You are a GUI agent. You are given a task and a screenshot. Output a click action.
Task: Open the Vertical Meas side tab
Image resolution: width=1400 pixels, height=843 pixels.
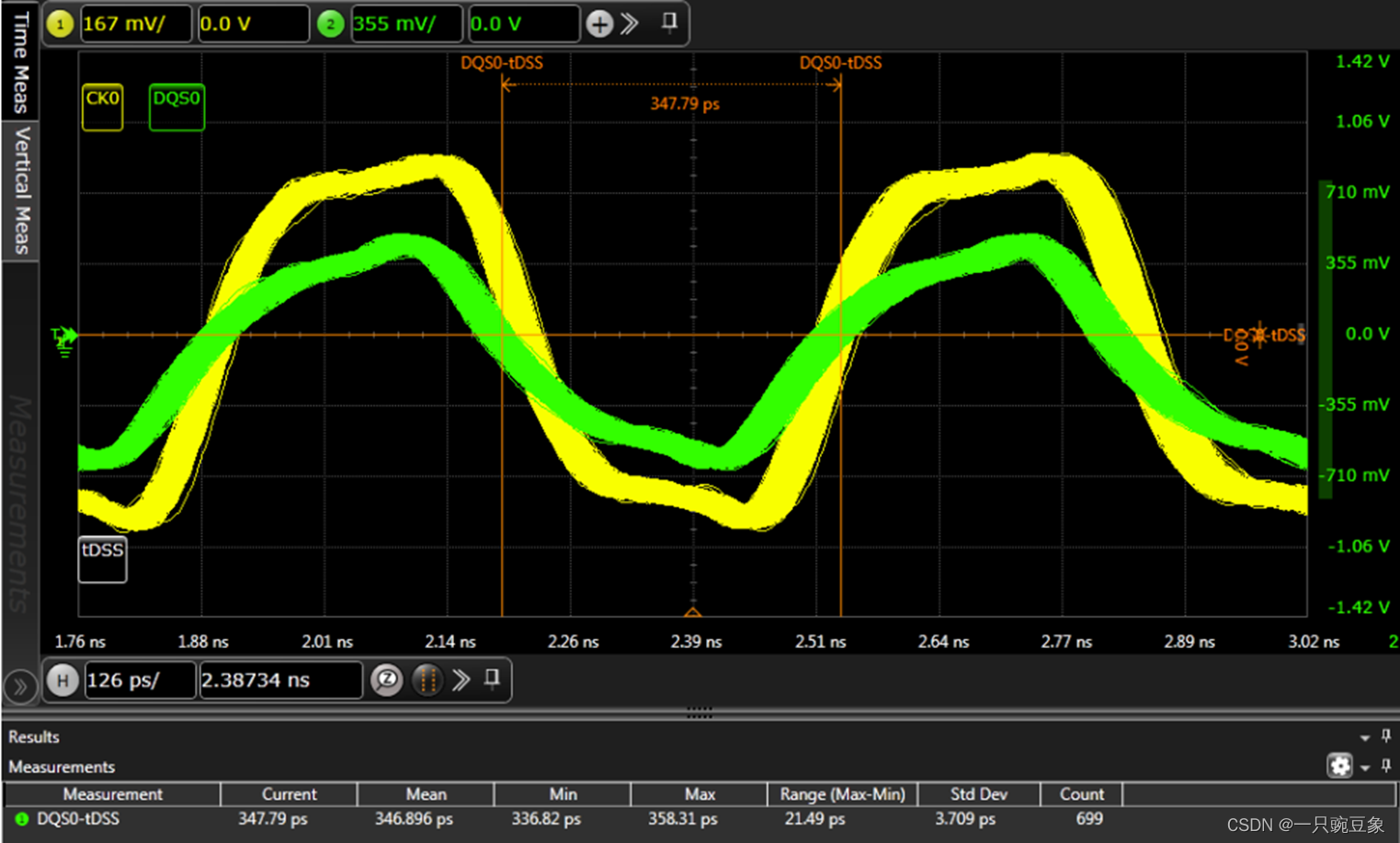[x=20, y=190]
